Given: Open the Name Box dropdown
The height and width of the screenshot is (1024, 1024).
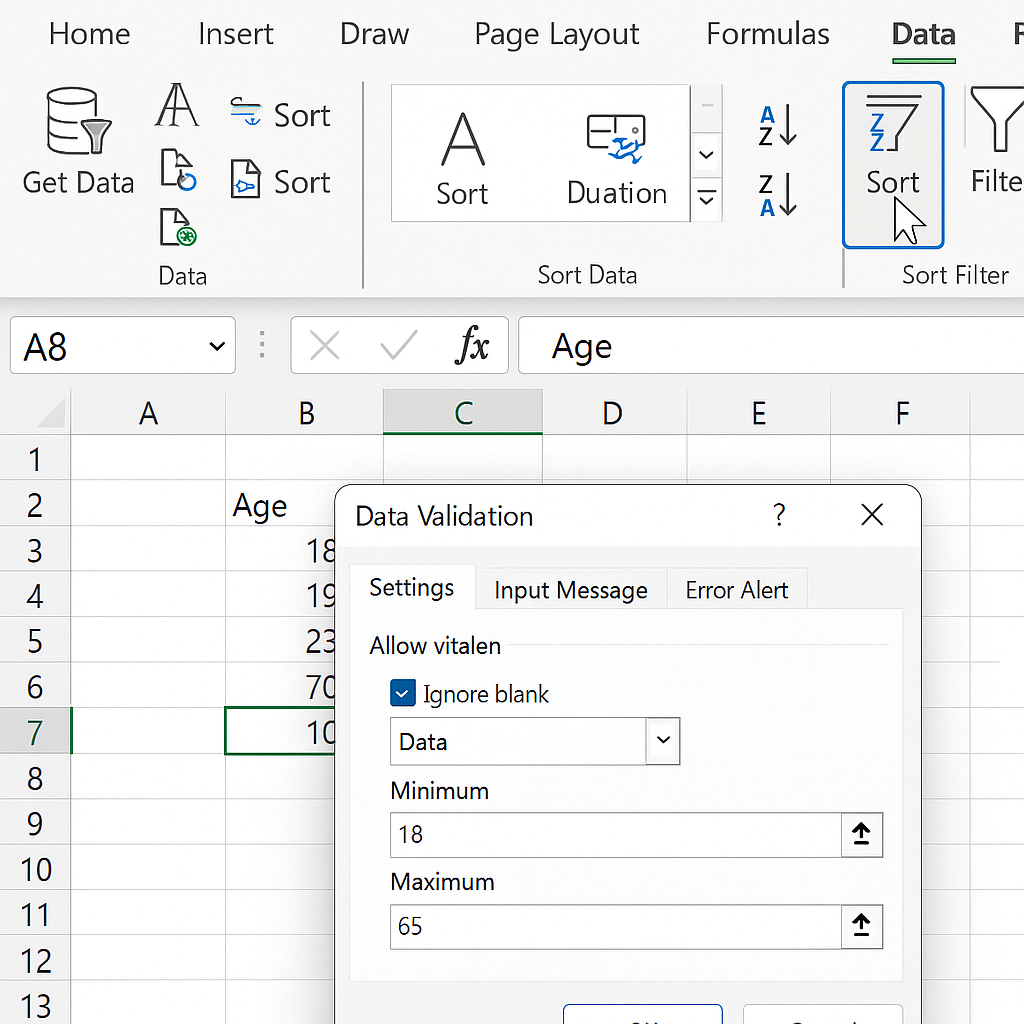Looking at the screenshot, I should (x=217, y=346).
